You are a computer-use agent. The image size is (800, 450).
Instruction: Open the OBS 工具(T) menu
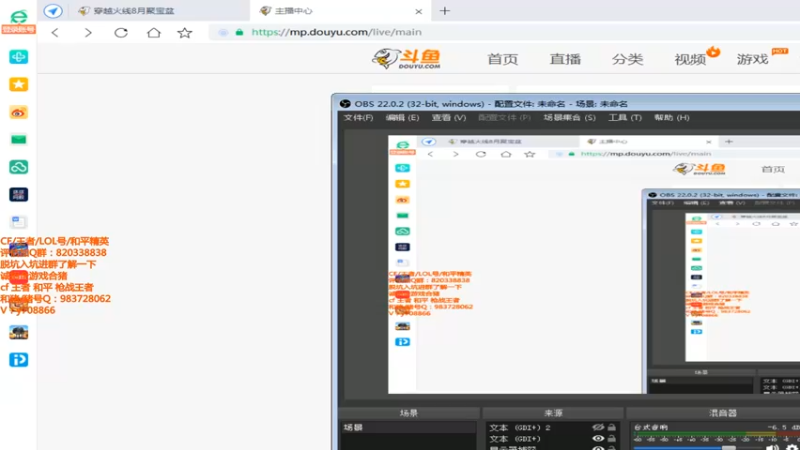tap(625, 117)
